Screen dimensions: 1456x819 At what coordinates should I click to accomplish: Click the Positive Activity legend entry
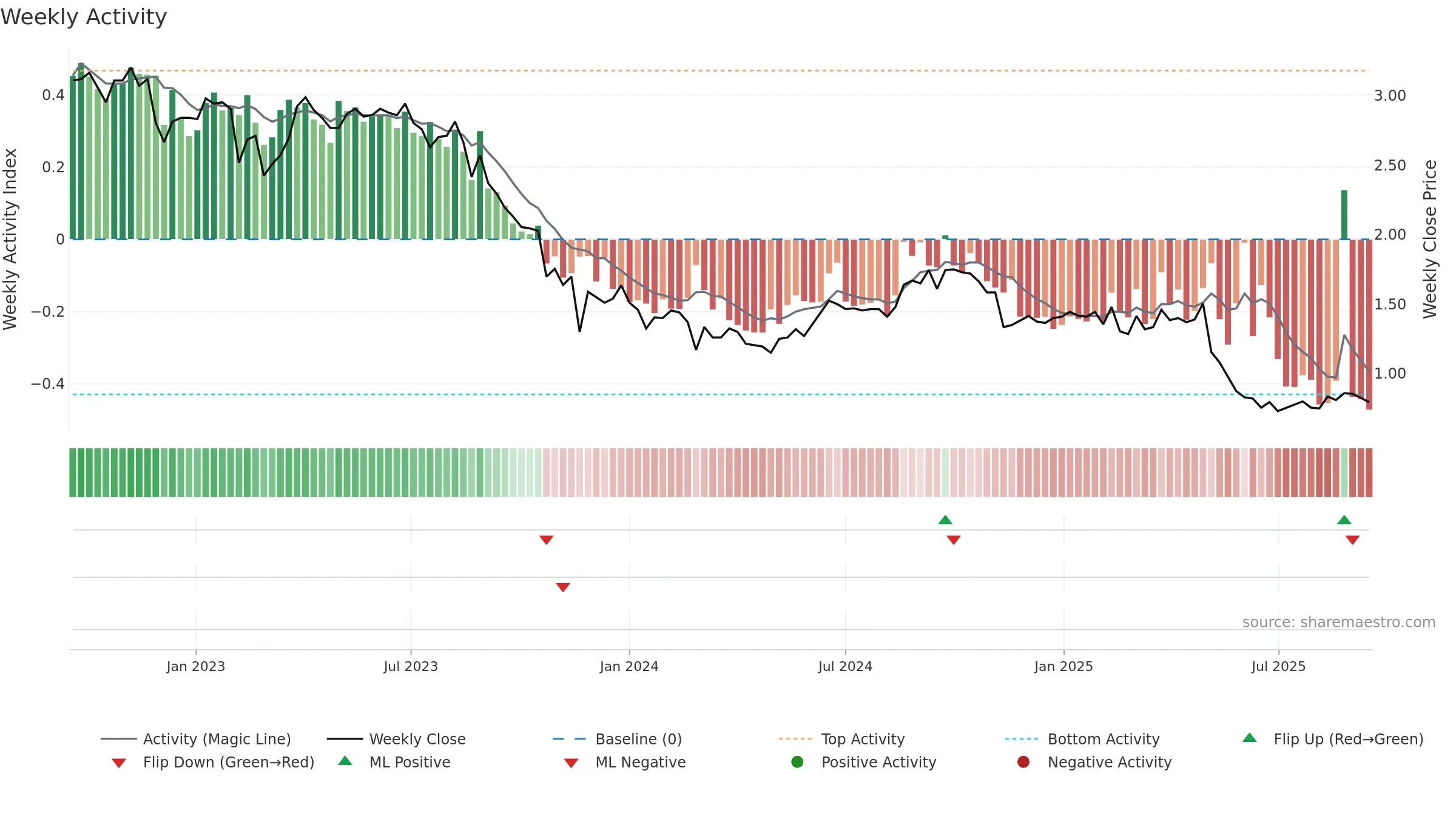point(864,762)
